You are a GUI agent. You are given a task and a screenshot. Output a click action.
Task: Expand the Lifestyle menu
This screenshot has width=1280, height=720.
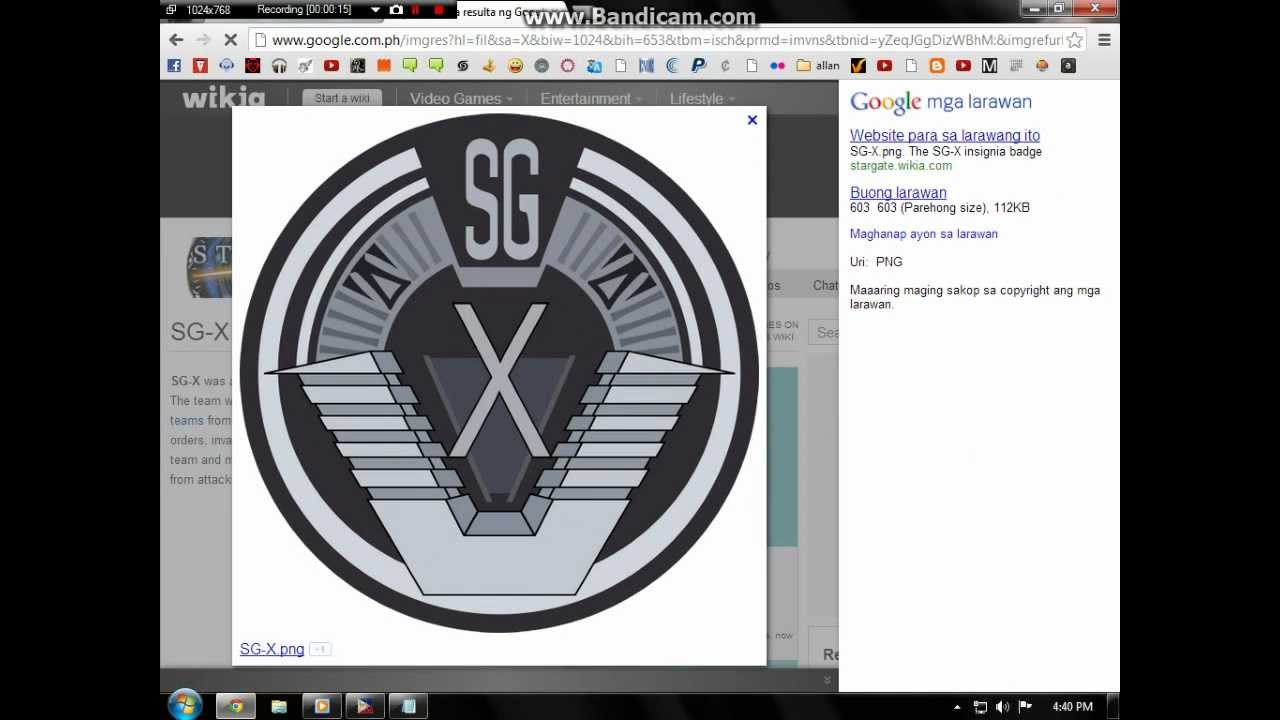point(702,99)
